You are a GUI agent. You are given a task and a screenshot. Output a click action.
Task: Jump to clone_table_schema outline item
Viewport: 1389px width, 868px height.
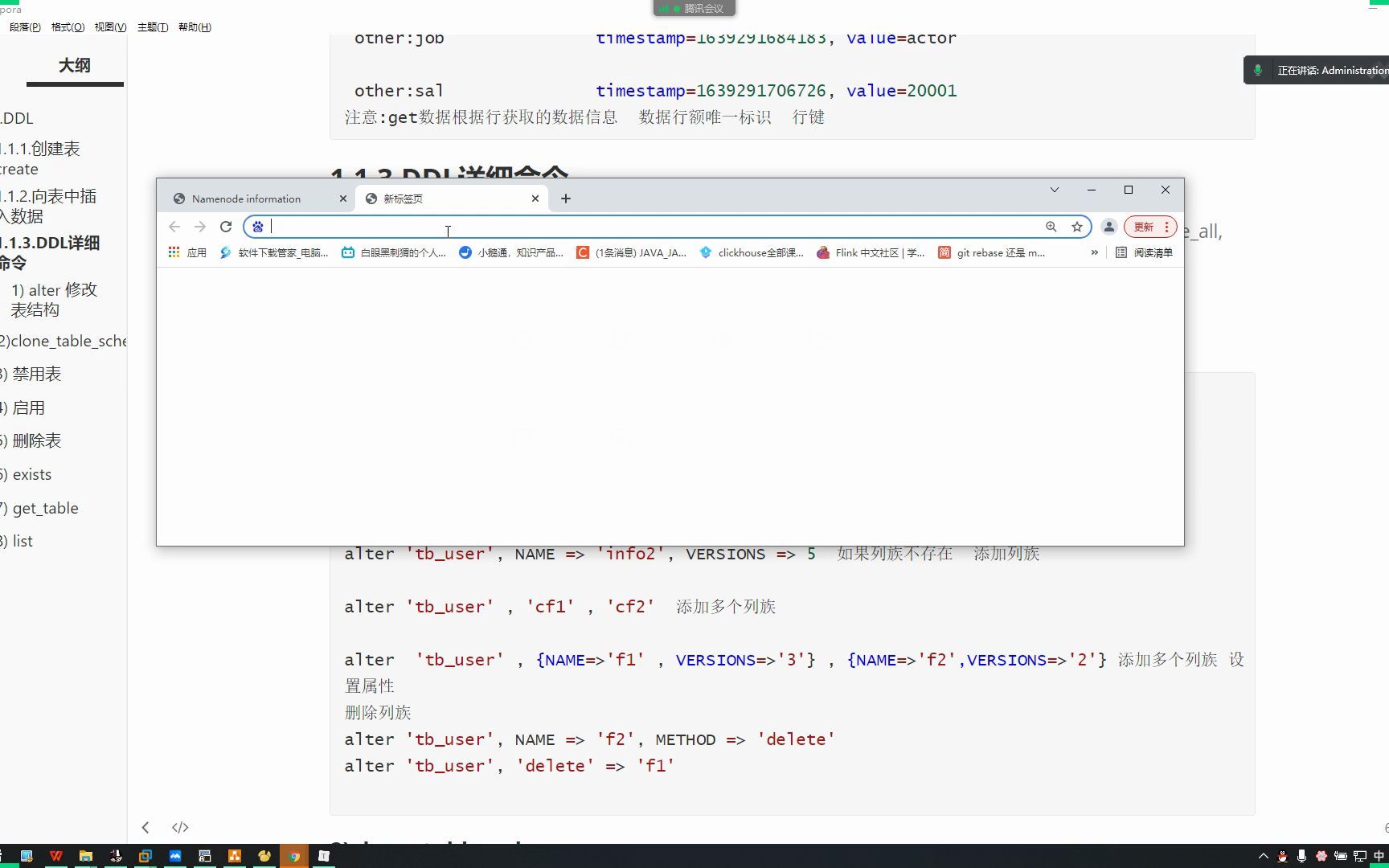click(x=64, y=341)
